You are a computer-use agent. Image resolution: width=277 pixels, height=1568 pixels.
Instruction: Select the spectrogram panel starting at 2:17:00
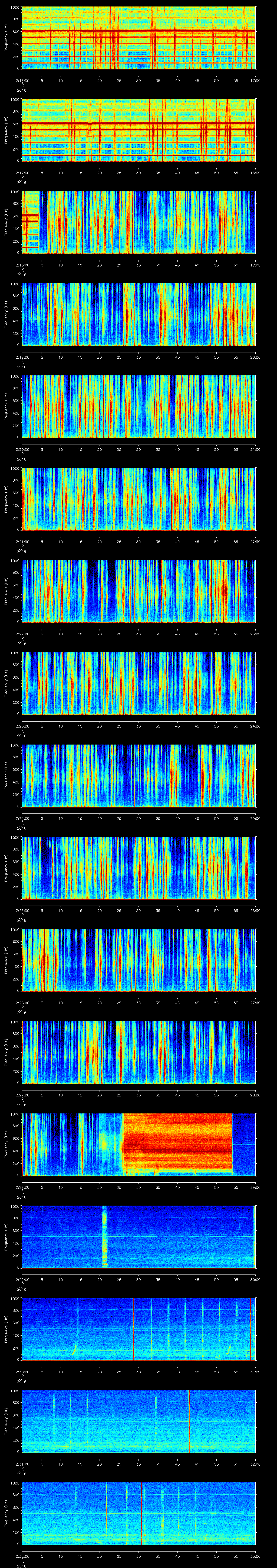[x=139, y=130]
